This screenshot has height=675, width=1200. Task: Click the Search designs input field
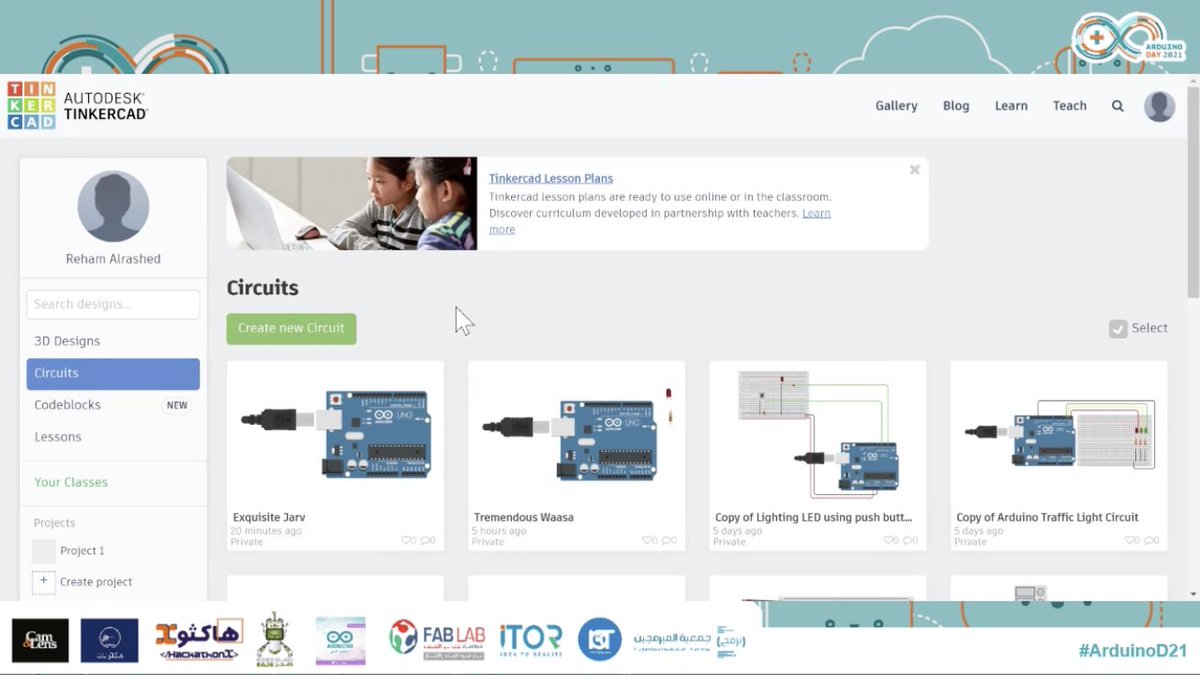(113, 304)
